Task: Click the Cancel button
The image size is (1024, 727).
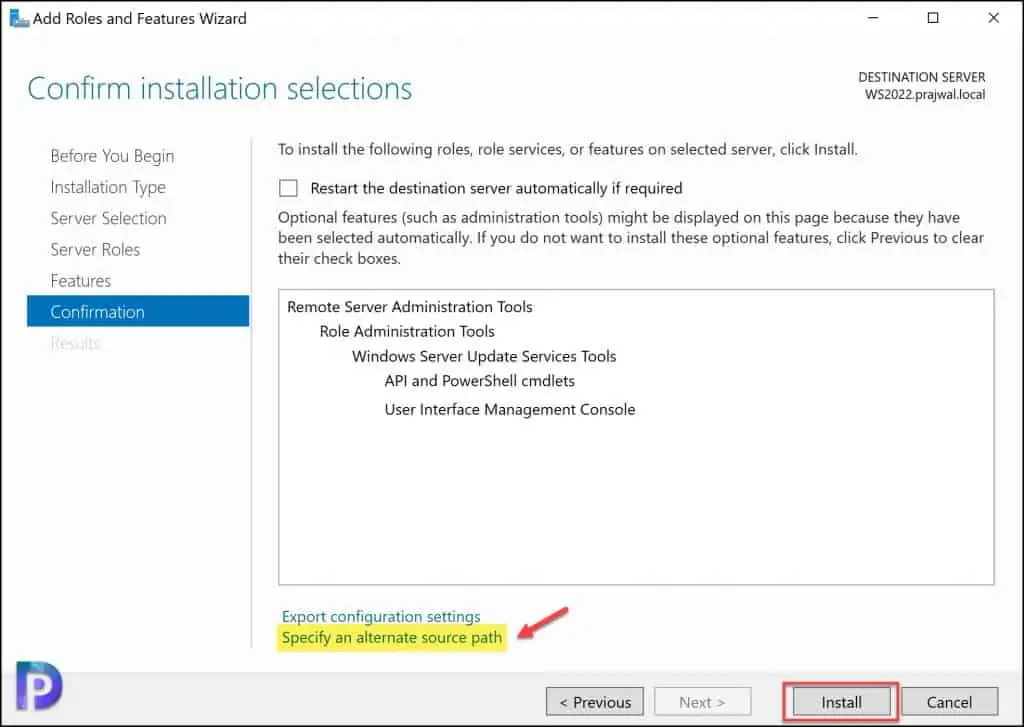Action: coord(949,702)
